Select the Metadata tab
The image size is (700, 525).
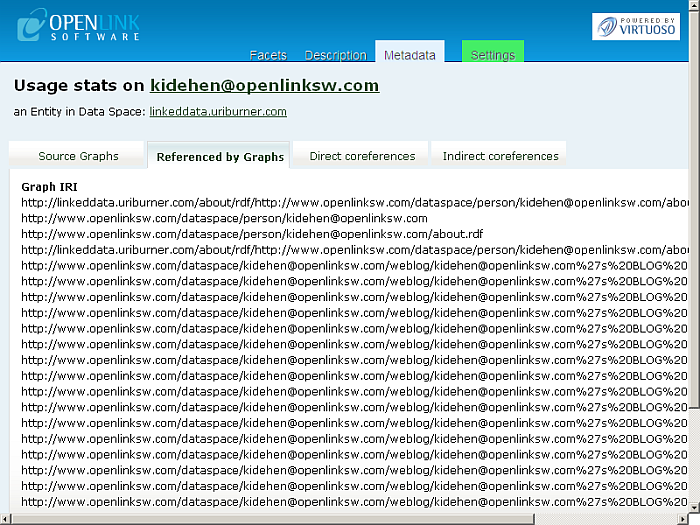(x=409, y=51)
